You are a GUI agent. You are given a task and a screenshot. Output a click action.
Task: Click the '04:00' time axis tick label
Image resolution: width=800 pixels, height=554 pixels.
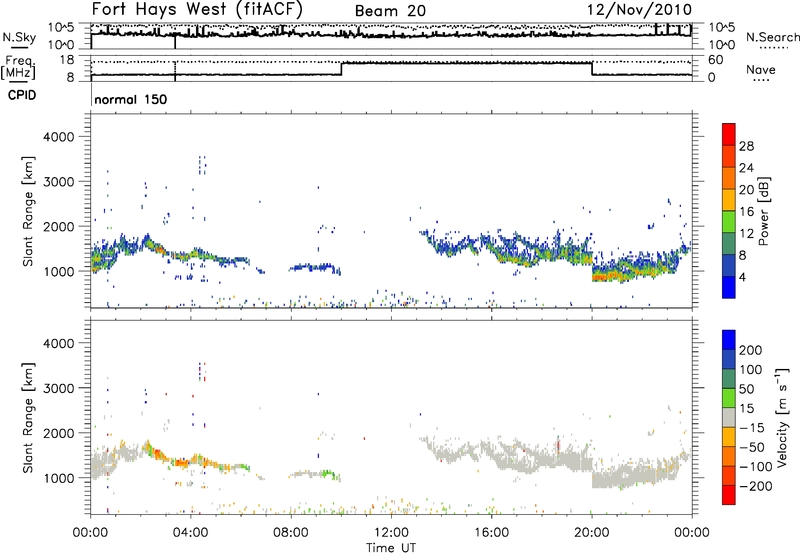click(x=191, y=533)
